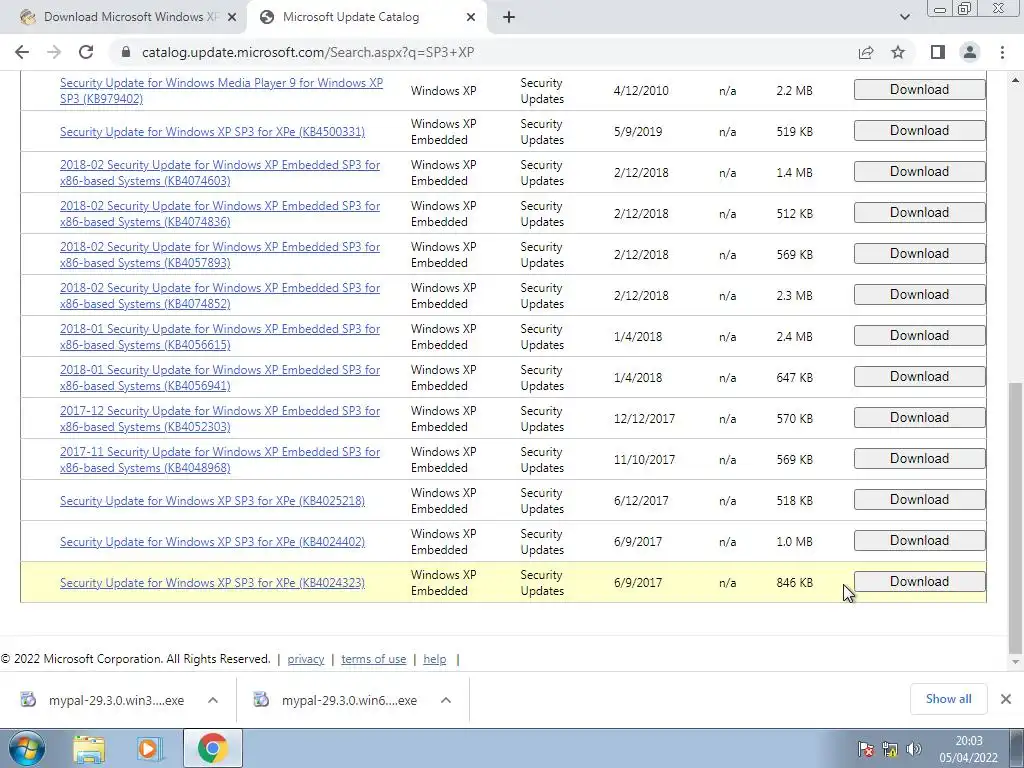
Task: Open Windows Explorer from taskbar
Action: pos(89,748)
